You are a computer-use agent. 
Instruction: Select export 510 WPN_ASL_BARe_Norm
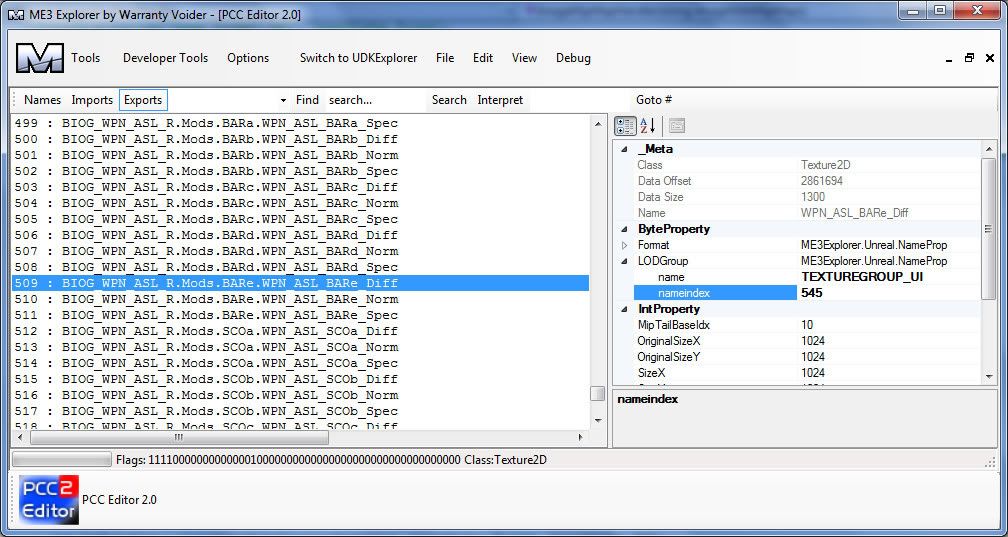tap(300, 299)
